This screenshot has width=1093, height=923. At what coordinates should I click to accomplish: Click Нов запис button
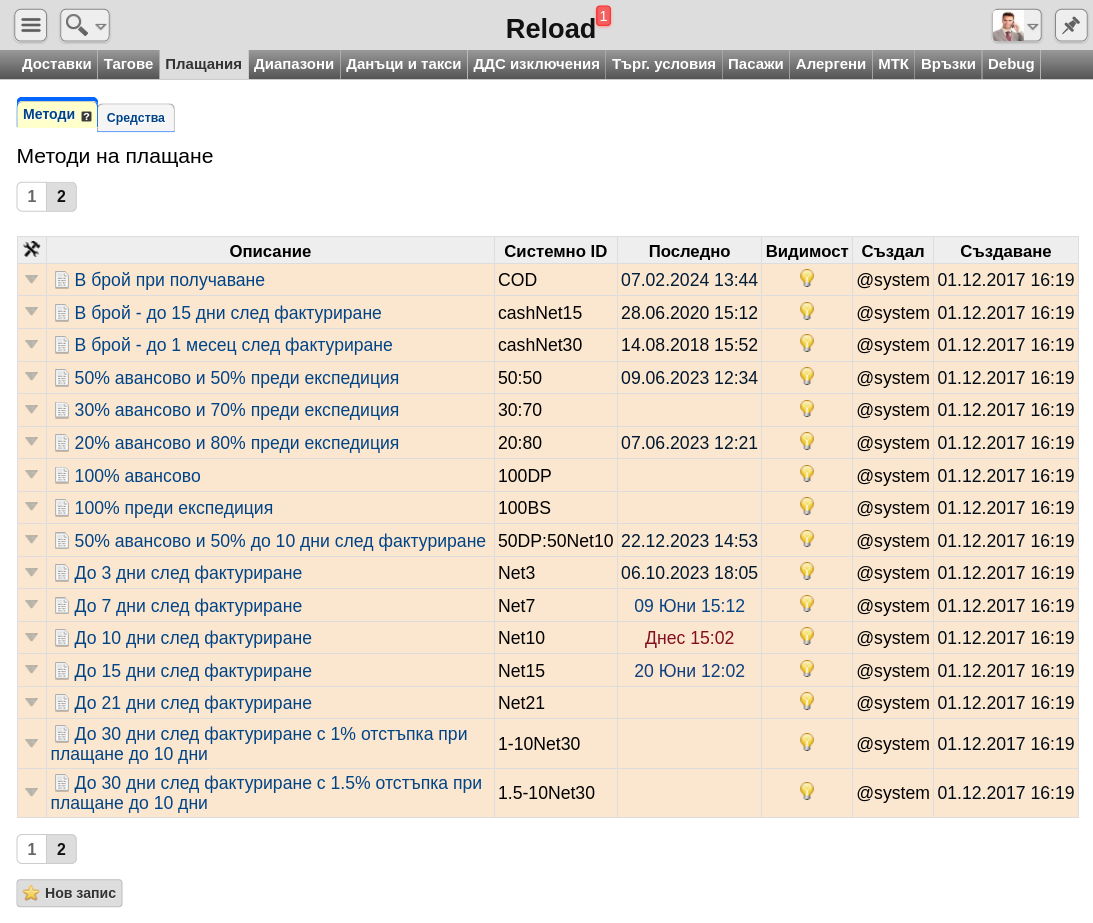point(70,893)
